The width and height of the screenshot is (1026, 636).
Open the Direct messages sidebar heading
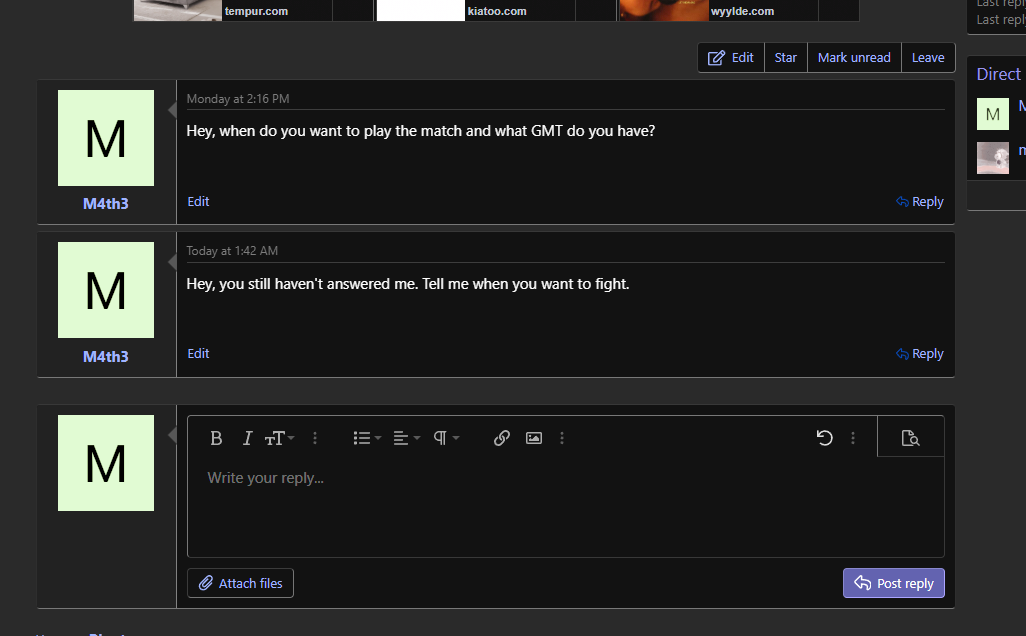(999, 75)
